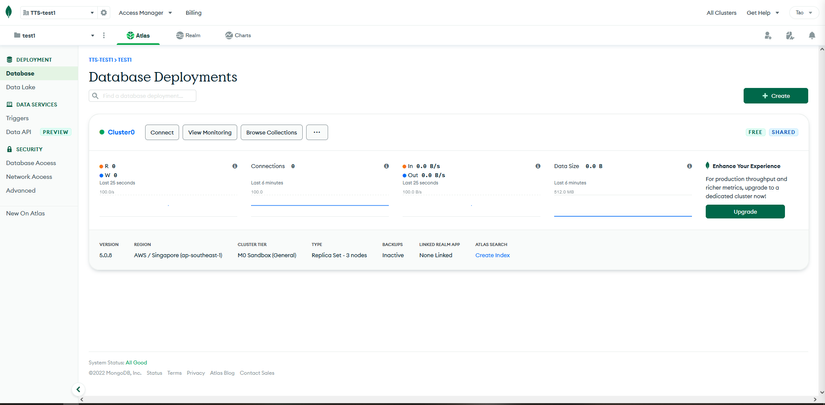The image size is (825, 405).
Task: Click info icon beside Connections metric
Action: 386,166
